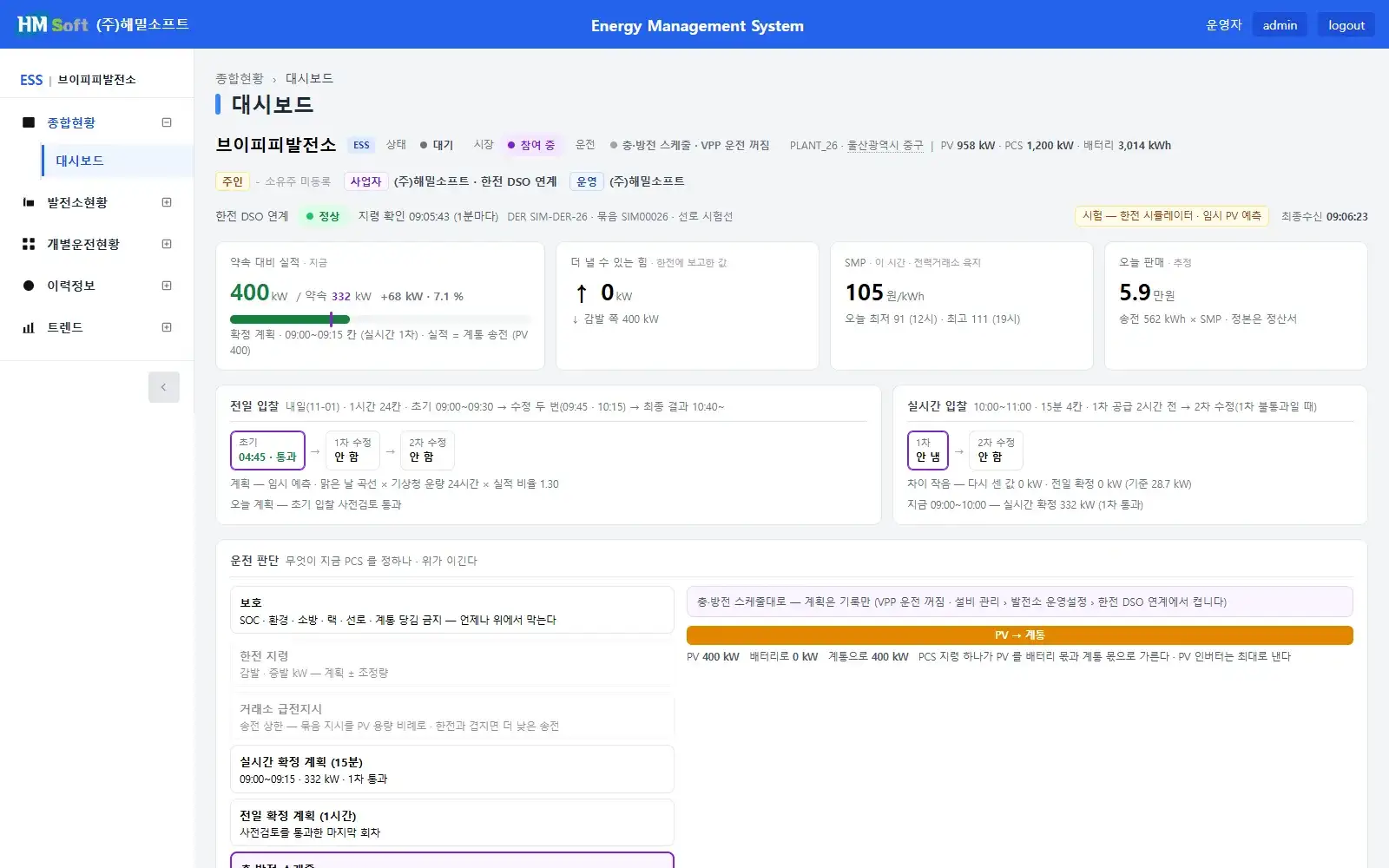Click the 보호 priority row
The height and width of the screenshot is (868, 1389).
click(x=452, y=610)
